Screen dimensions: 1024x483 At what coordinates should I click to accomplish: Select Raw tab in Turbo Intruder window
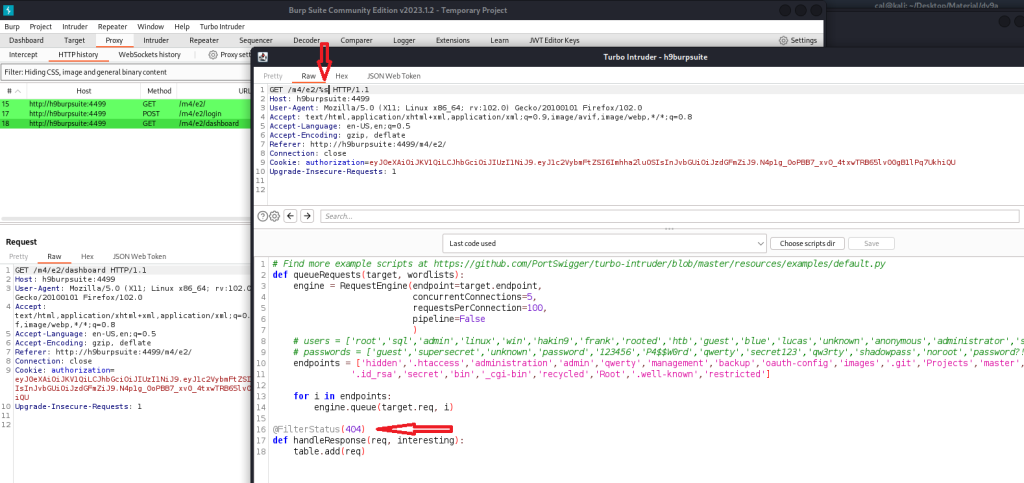[x=308, y=76]
